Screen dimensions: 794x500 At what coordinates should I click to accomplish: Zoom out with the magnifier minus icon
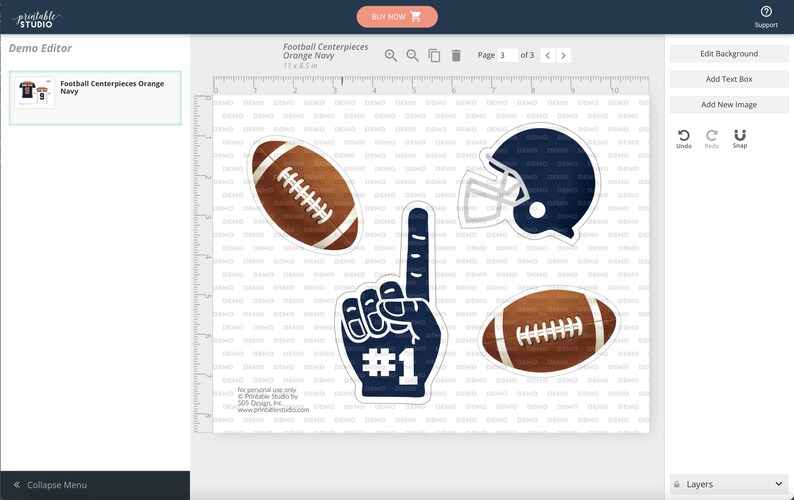coord(412,55)
